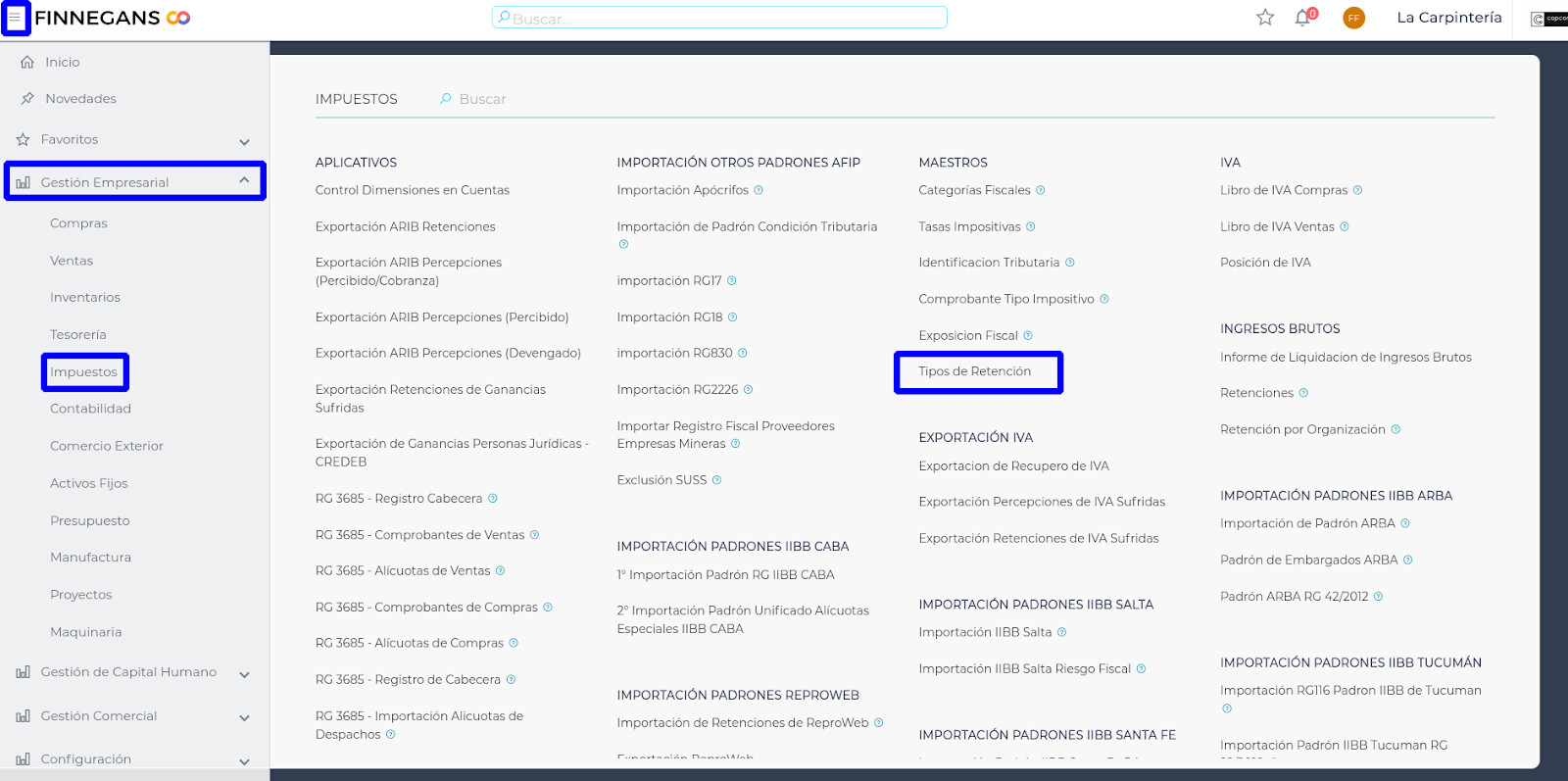Click the magnifier icon beside IMPUESTOS
Screen dimensions: 1568x781
[446, 99]
